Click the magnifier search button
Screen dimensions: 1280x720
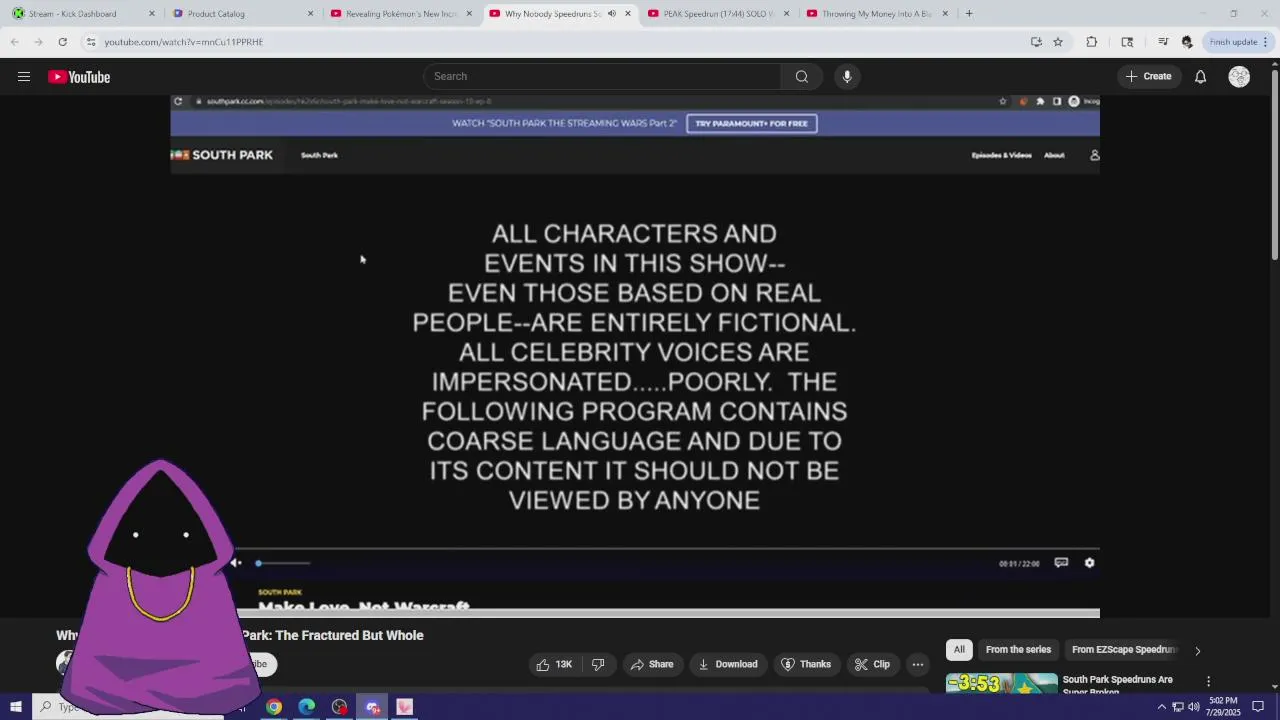coord(802,76)
